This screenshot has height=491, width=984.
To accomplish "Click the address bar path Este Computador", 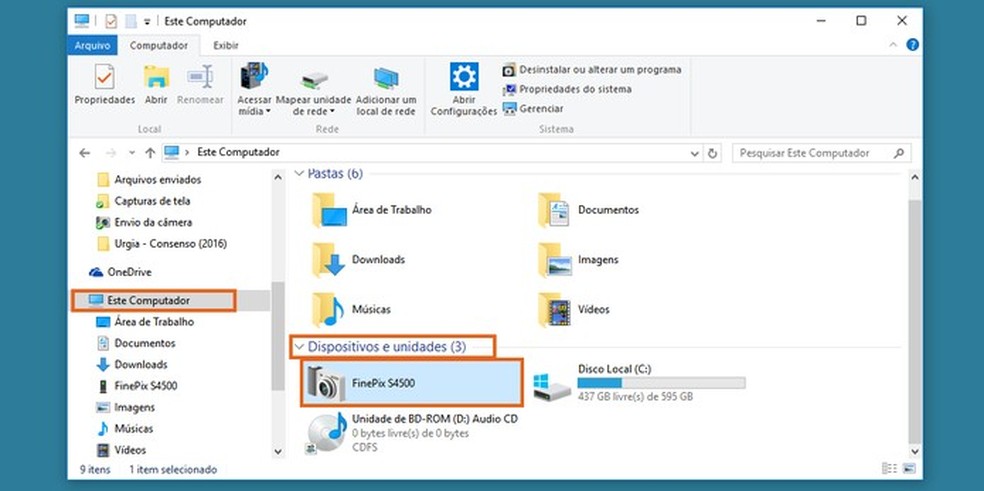I will tap(238, 152).
